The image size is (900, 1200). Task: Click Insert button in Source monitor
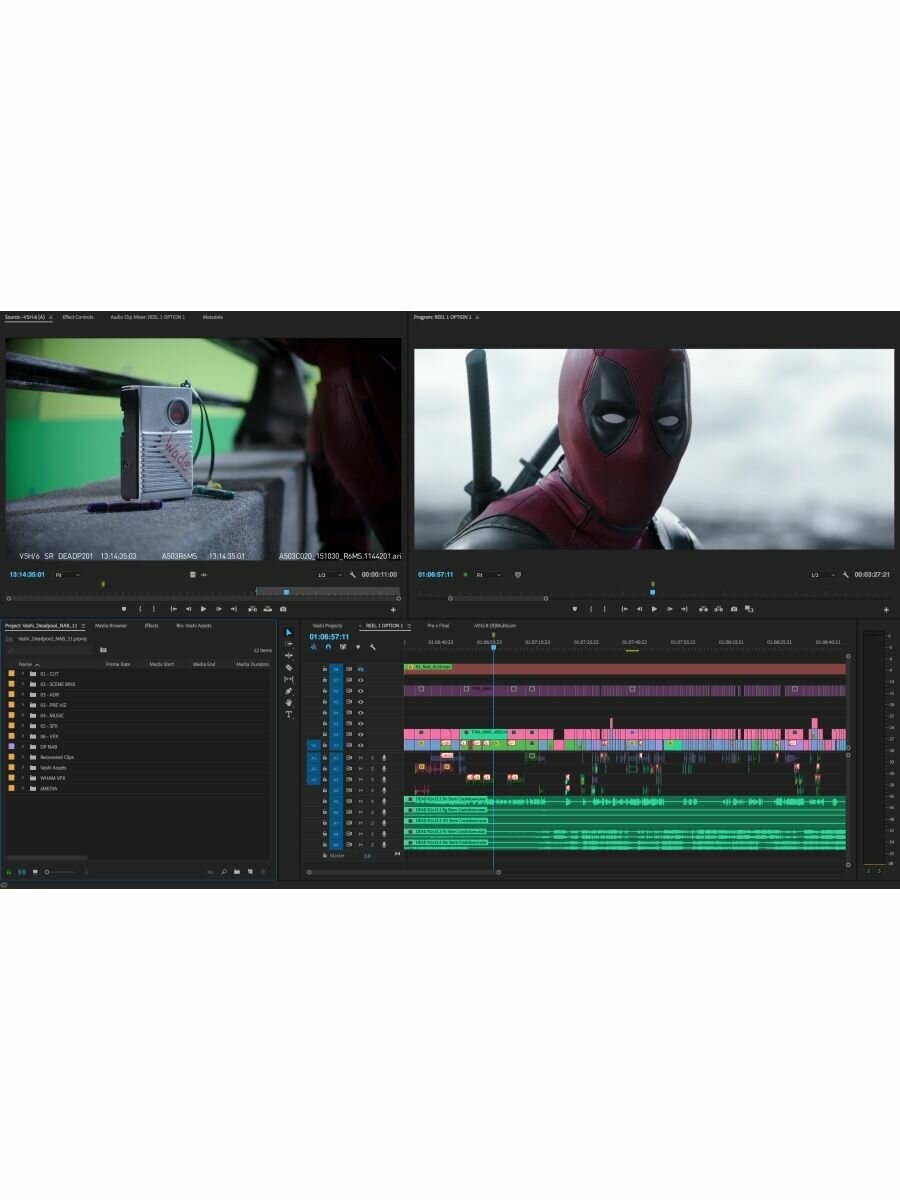coord(252,609)
